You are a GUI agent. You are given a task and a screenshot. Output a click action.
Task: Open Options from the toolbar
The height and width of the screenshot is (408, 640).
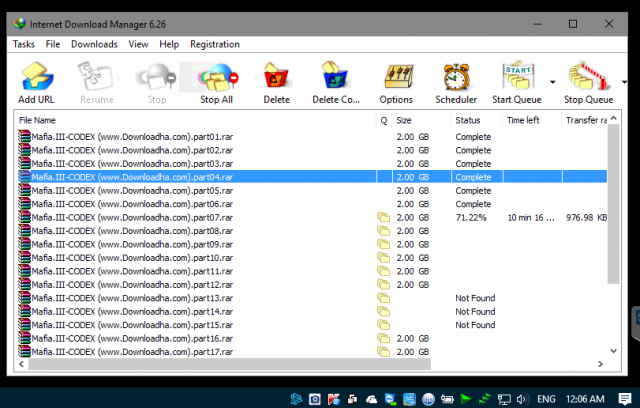point(396,80)
